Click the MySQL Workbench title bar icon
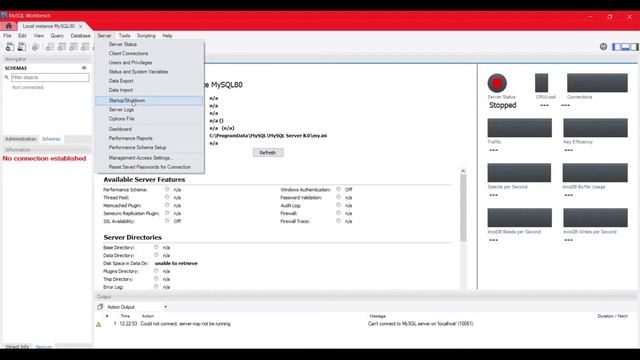The height and width of the screenshot is (360, 640). (4, 16)
